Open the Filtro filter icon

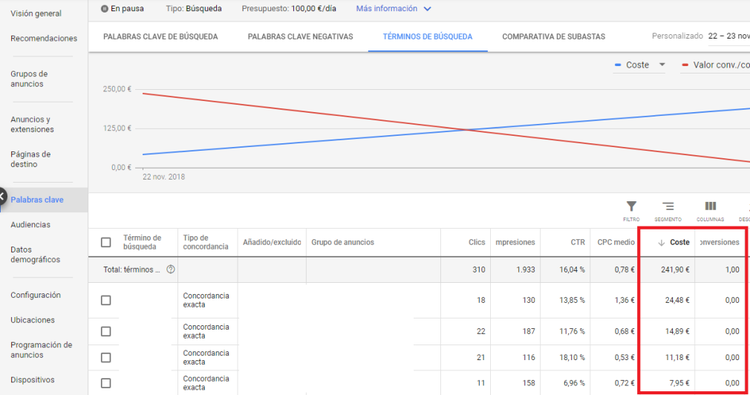(631, 206)
